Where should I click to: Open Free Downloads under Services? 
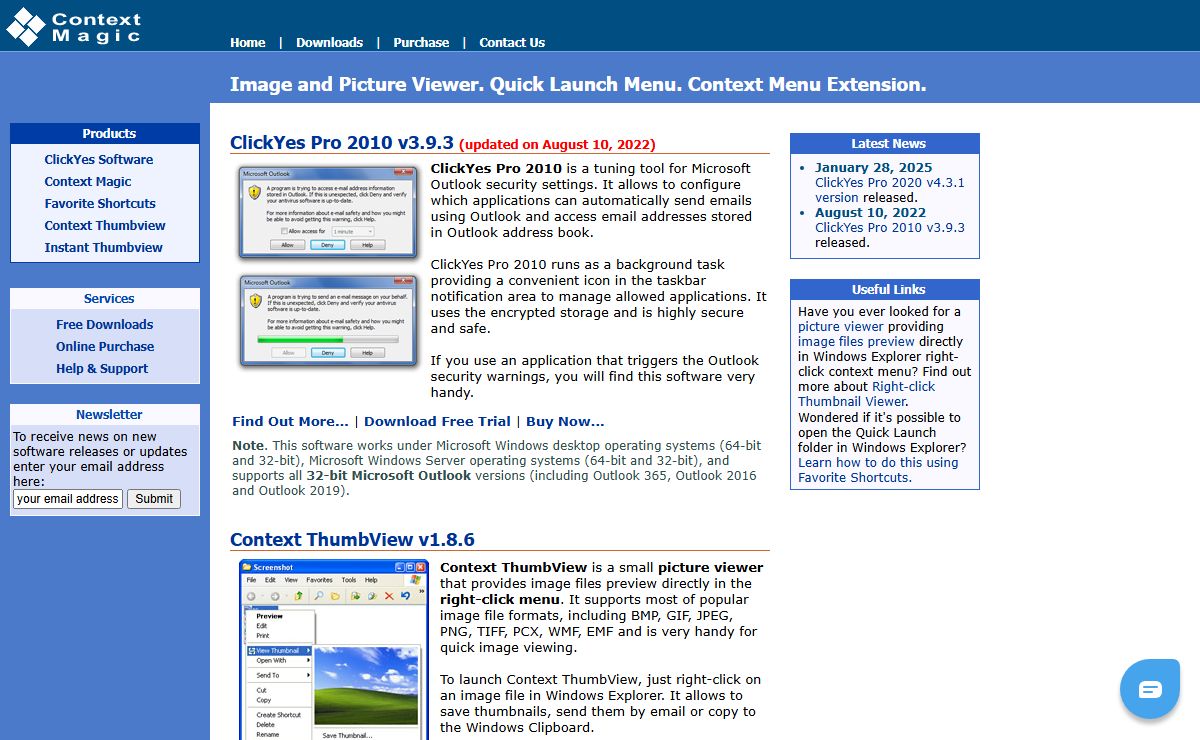pyautogui.click(x=105, y=324)
